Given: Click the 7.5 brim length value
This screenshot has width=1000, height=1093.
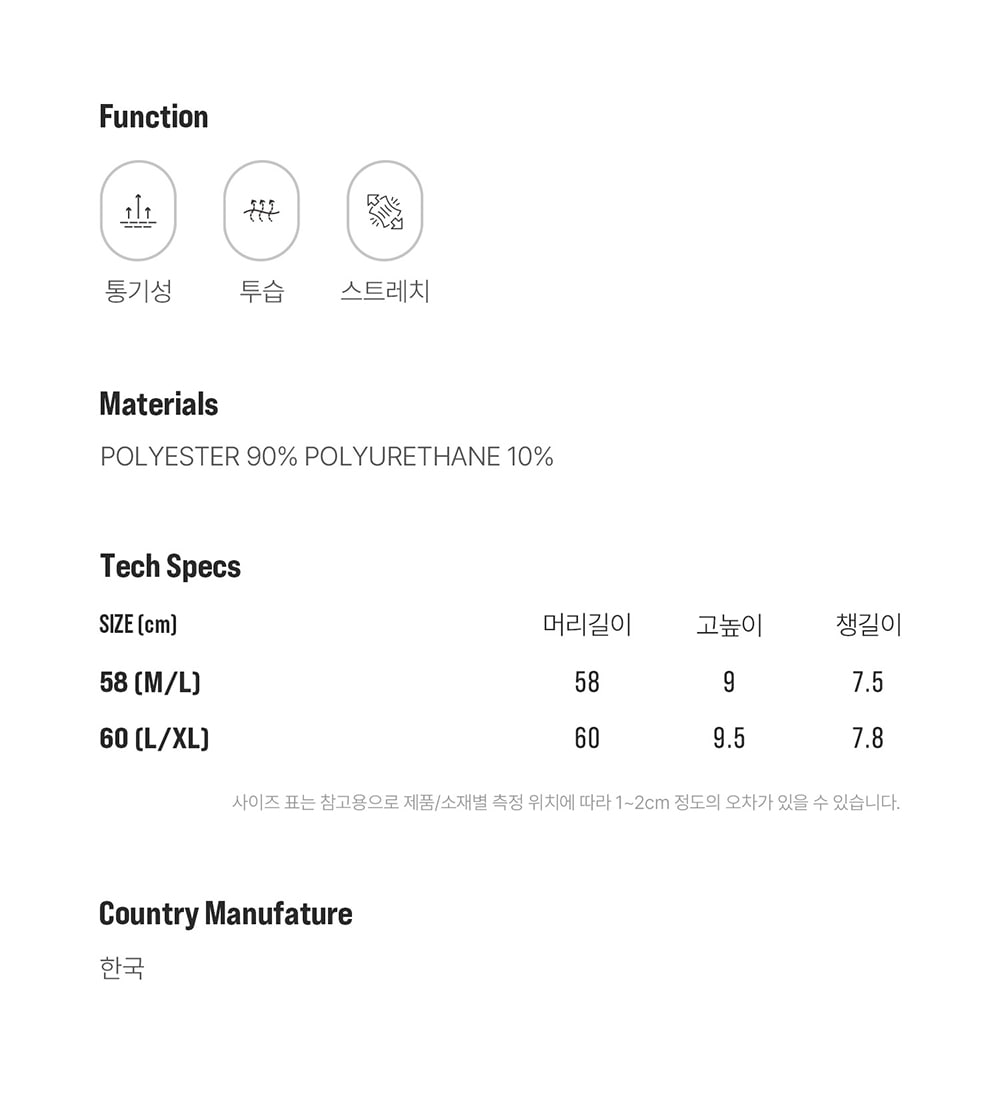Looking at the screenshot, I should click(868, 683).
